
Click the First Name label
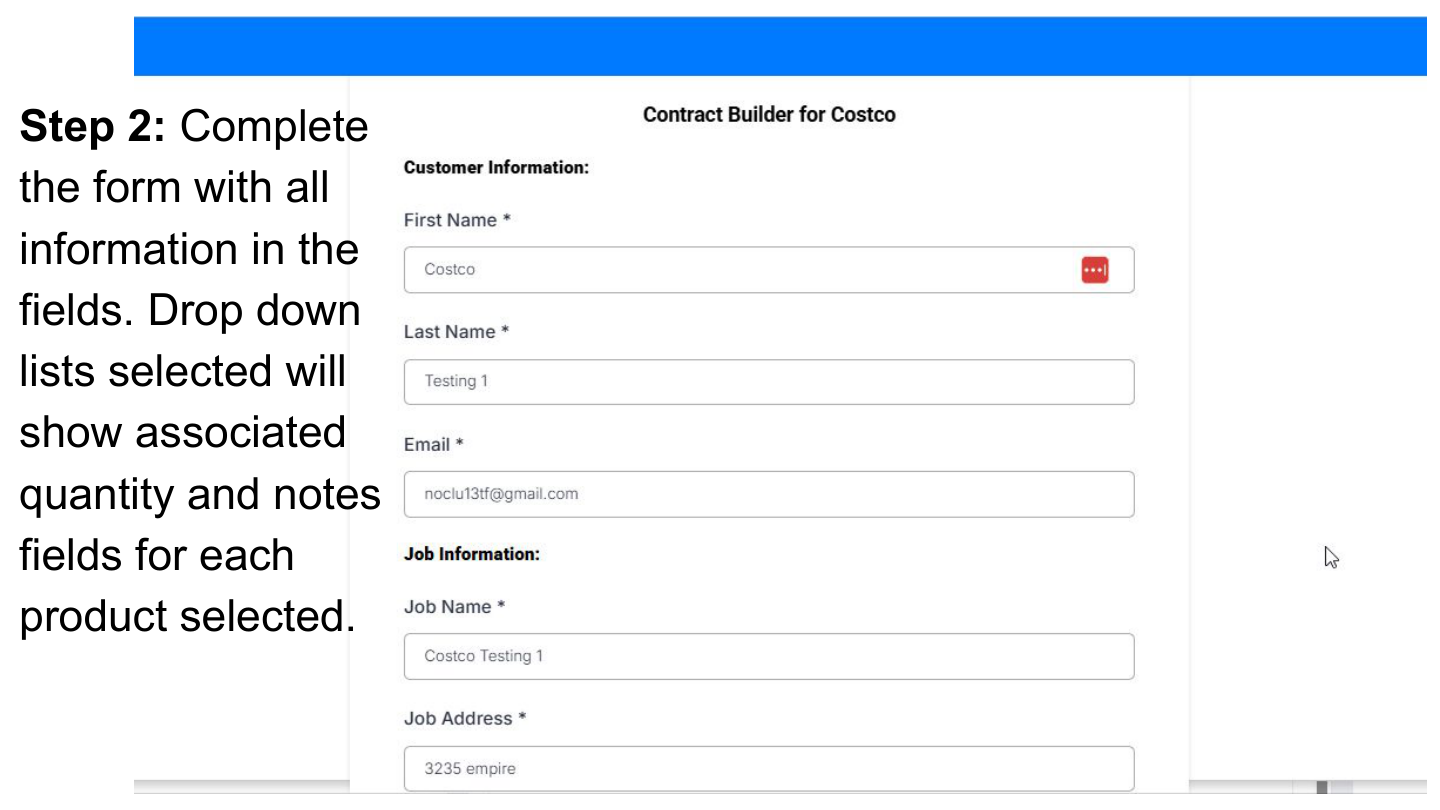pos(457,220)
